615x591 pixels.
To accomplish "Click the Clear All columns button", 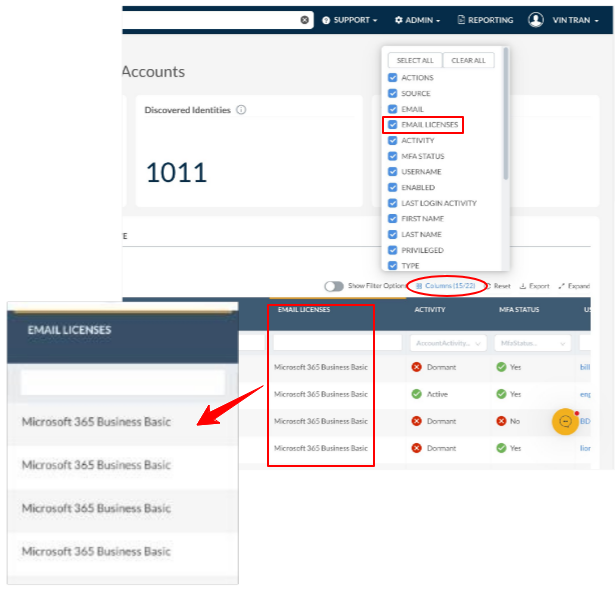I will (468, 60).
